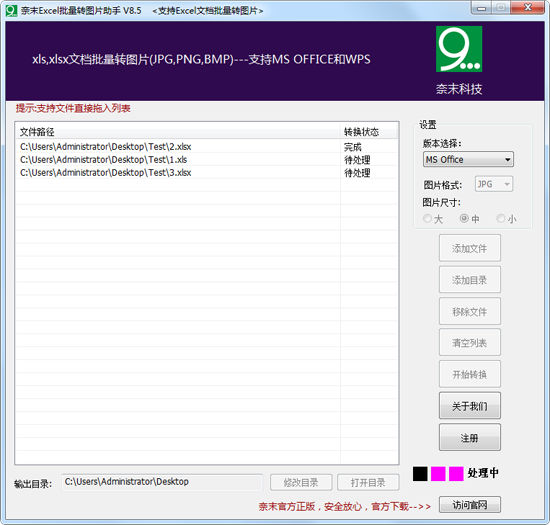Click the 处理中 status label
Viewport: 550px width, 525px height.
(x=483, y=473)
